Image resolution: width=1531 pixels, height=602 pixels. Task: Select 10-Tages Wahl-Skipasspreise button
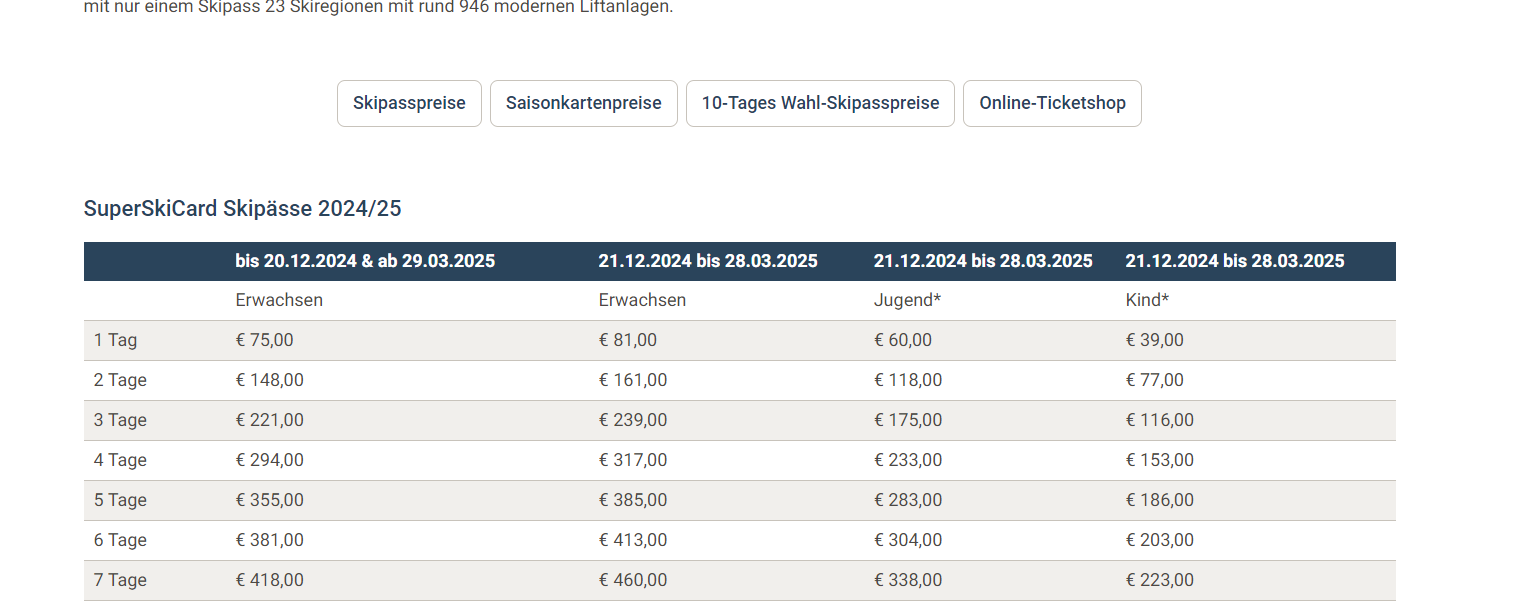coord(820,103)
